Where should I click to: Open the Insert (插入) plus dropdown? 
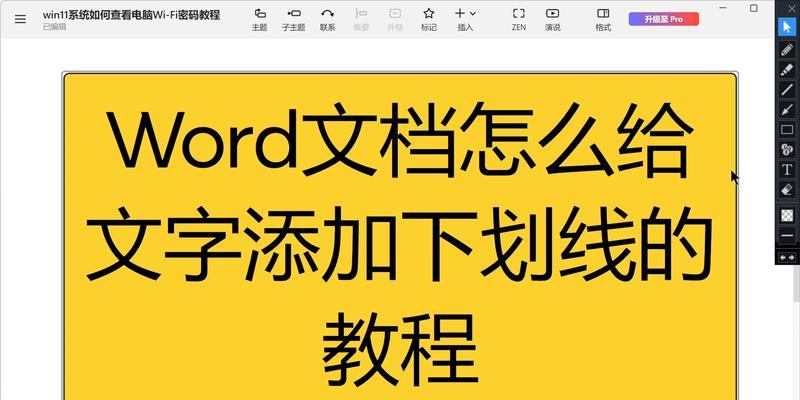[x=465, y=19]
